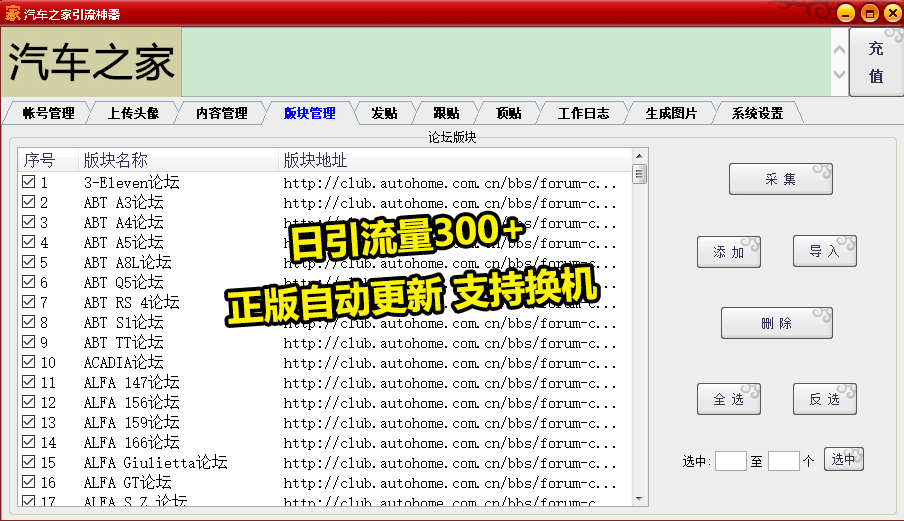Toggle checkbox for ALFA 147论坛
This screenshot has height=521, width=904.
tap(28, 382)
